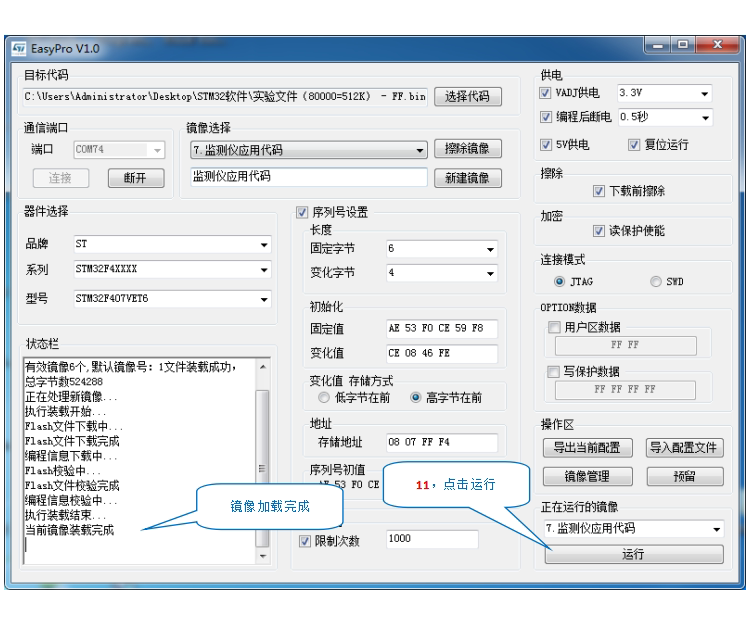The width and height of the screenshot is (750, 630).
Task: Click the status log scrollbar thumb
Action: click(x=262, y=468)
